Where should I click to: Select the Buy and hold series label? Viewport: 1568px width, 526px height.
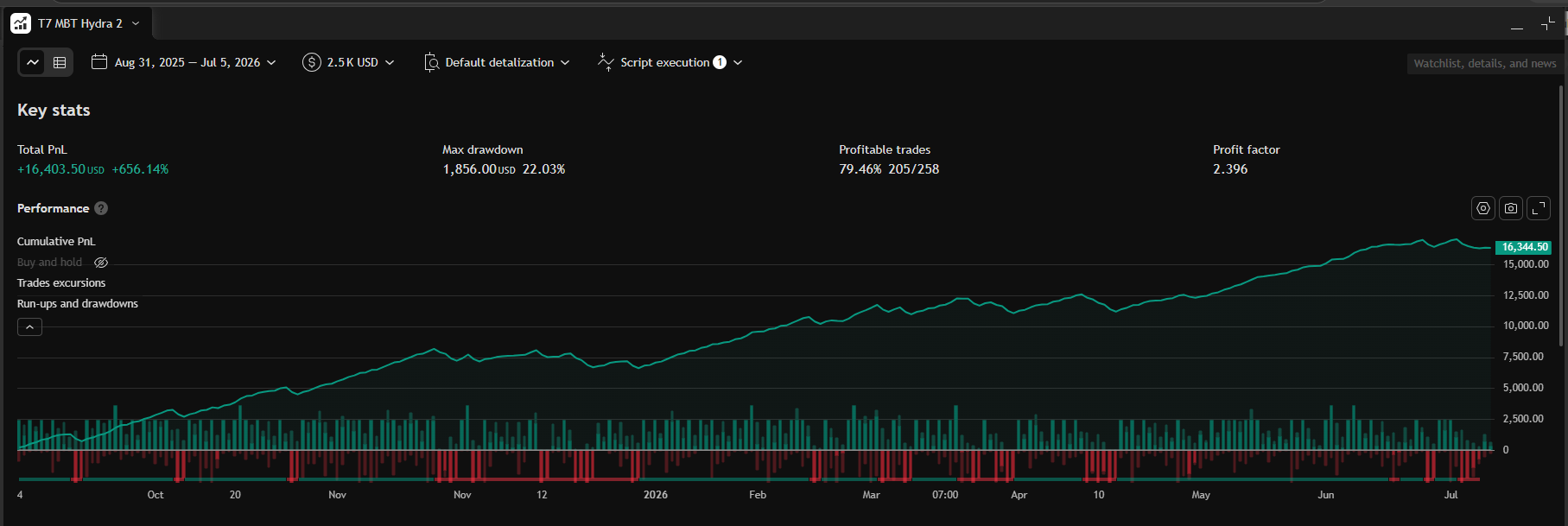tap(49, 263)
